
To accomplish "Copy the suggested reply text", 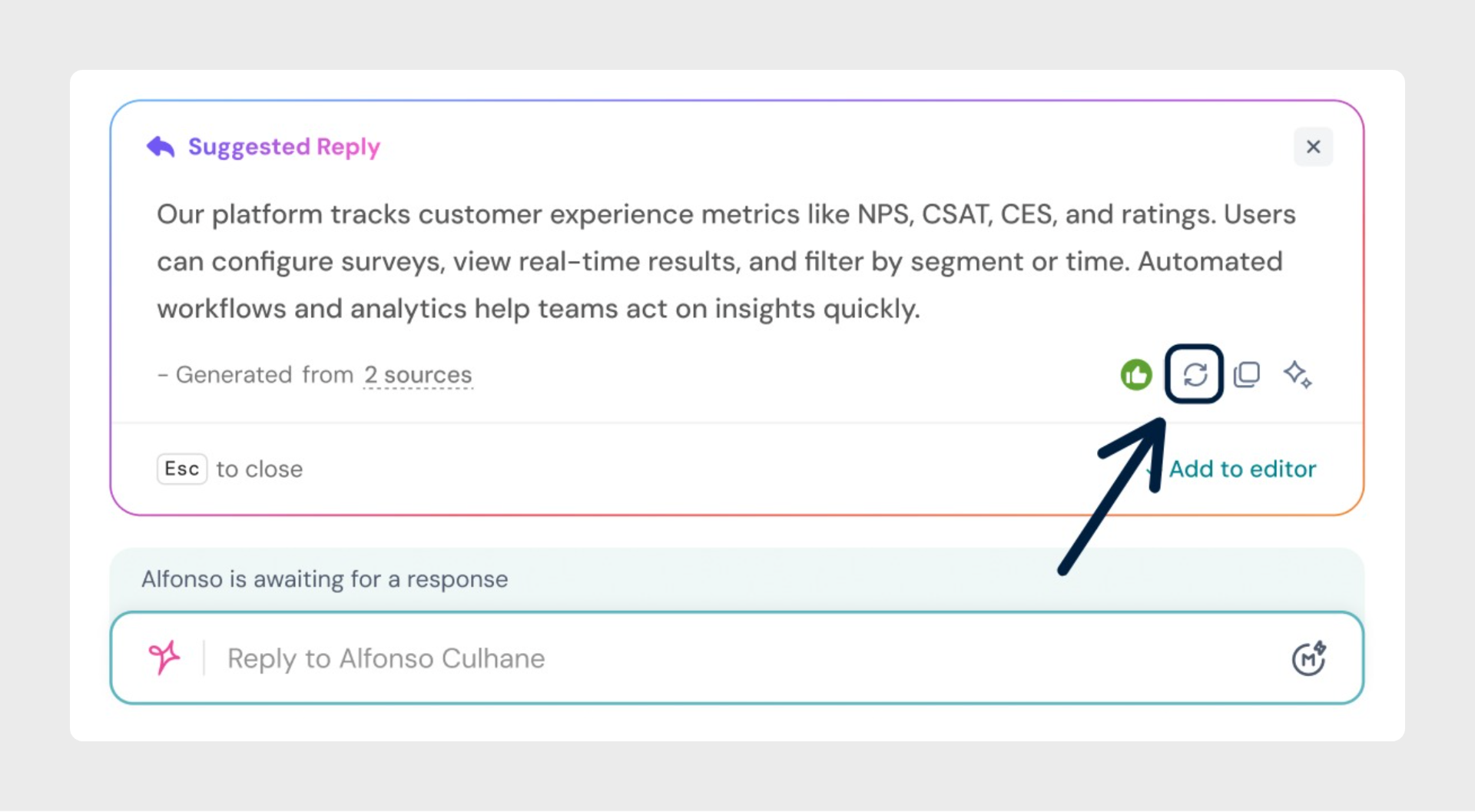I will (1246, 375).
